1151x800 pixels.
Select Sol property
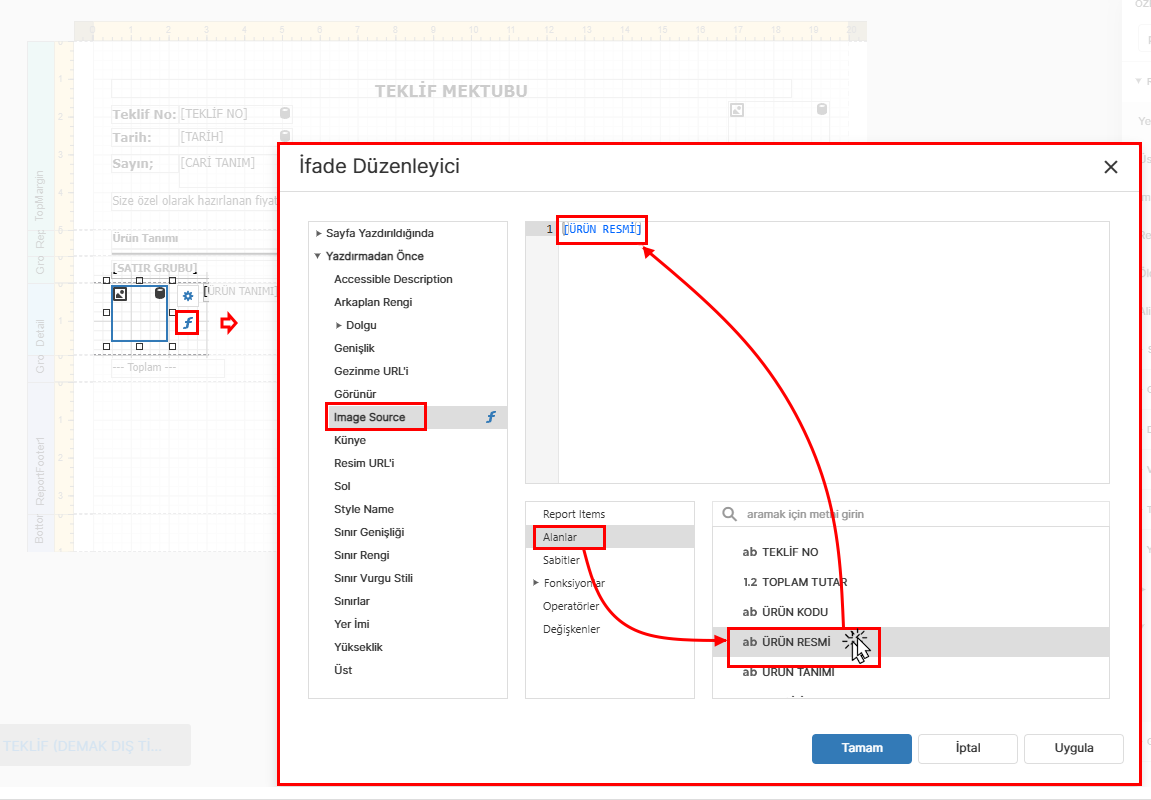[342, 486]
